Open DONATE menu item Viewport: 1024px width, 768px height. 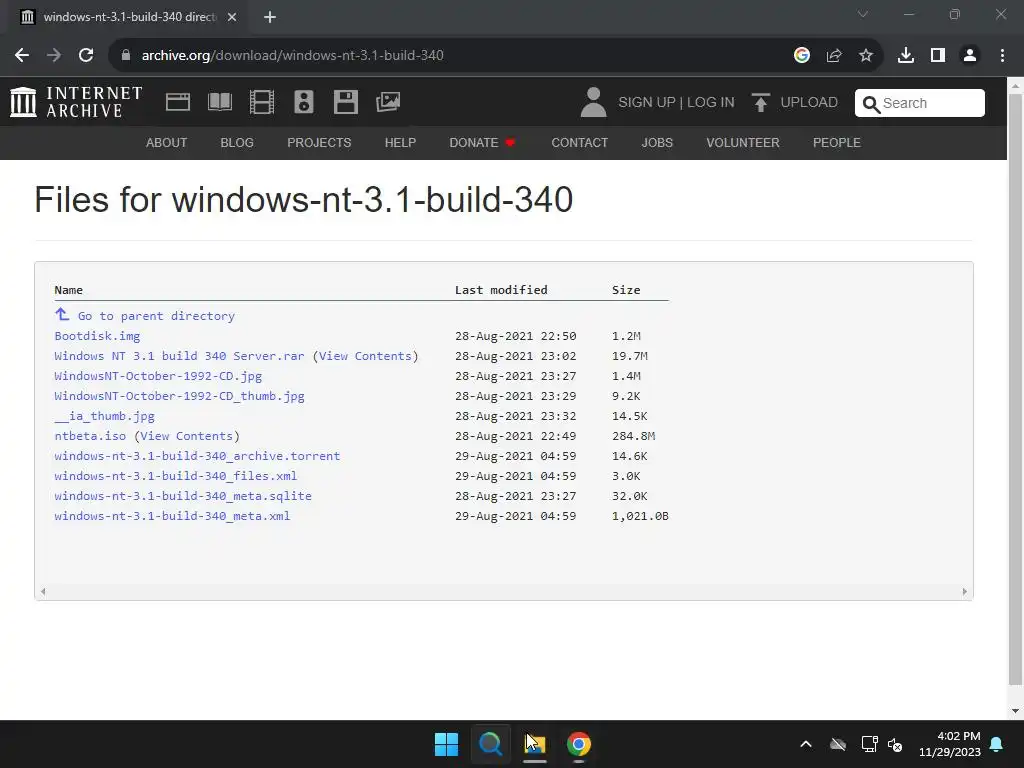click(x=482, y=142)
